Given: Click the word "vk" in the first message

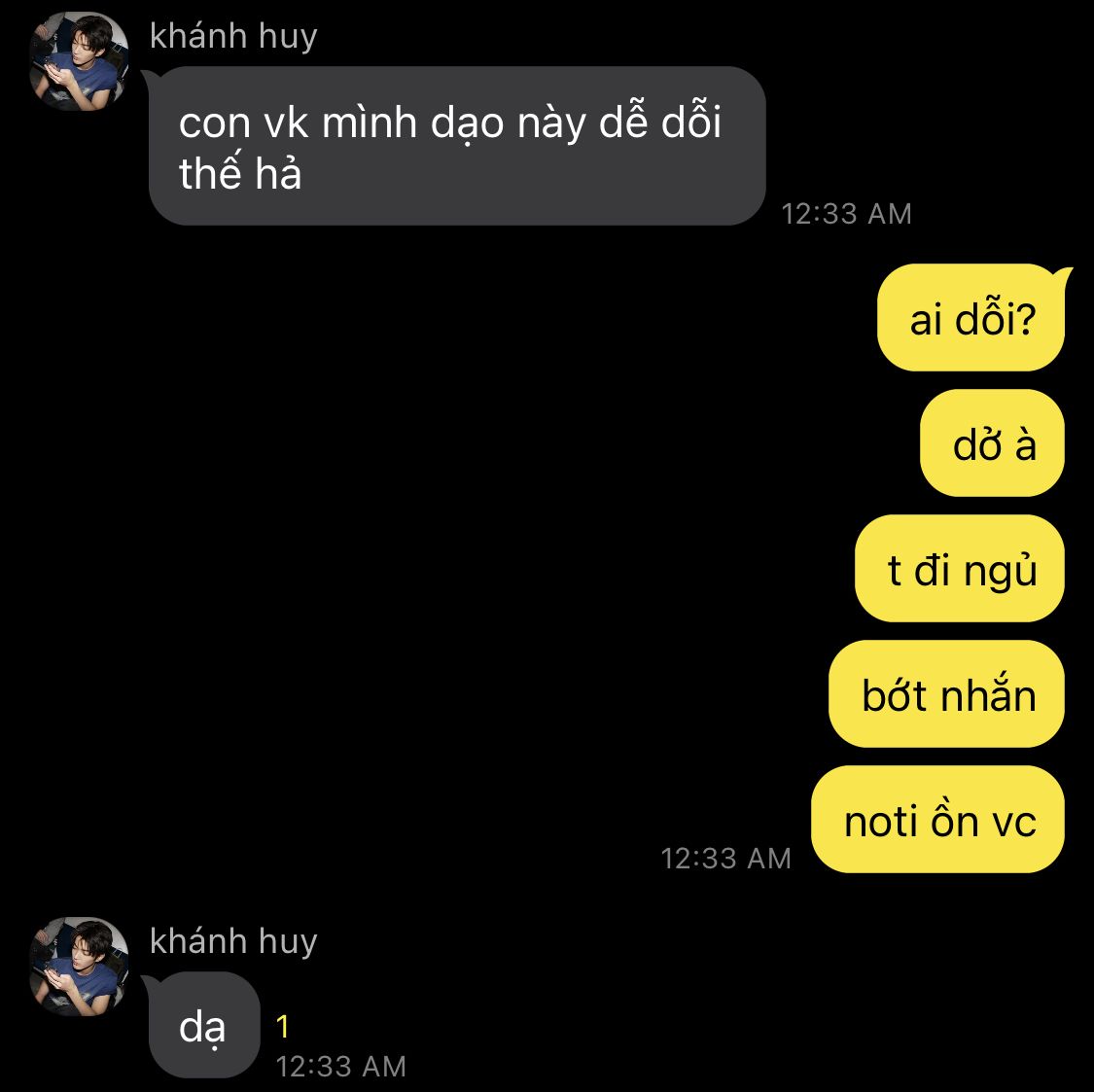Looking at the screenshot, I should pos(286,123).
